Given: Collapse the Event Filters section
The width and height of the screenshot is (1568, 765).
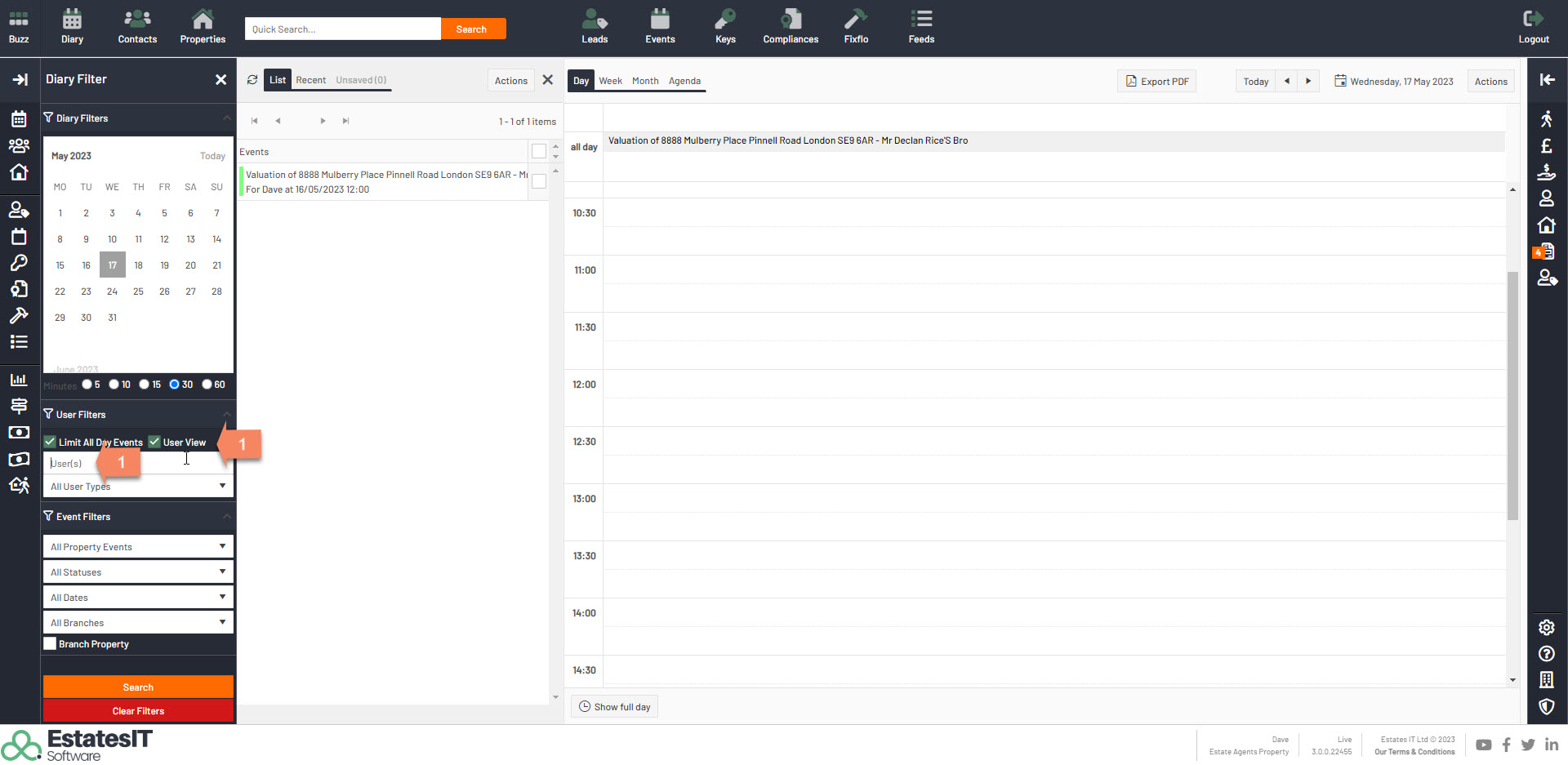Looking at the screenshot, I should 226,517.
